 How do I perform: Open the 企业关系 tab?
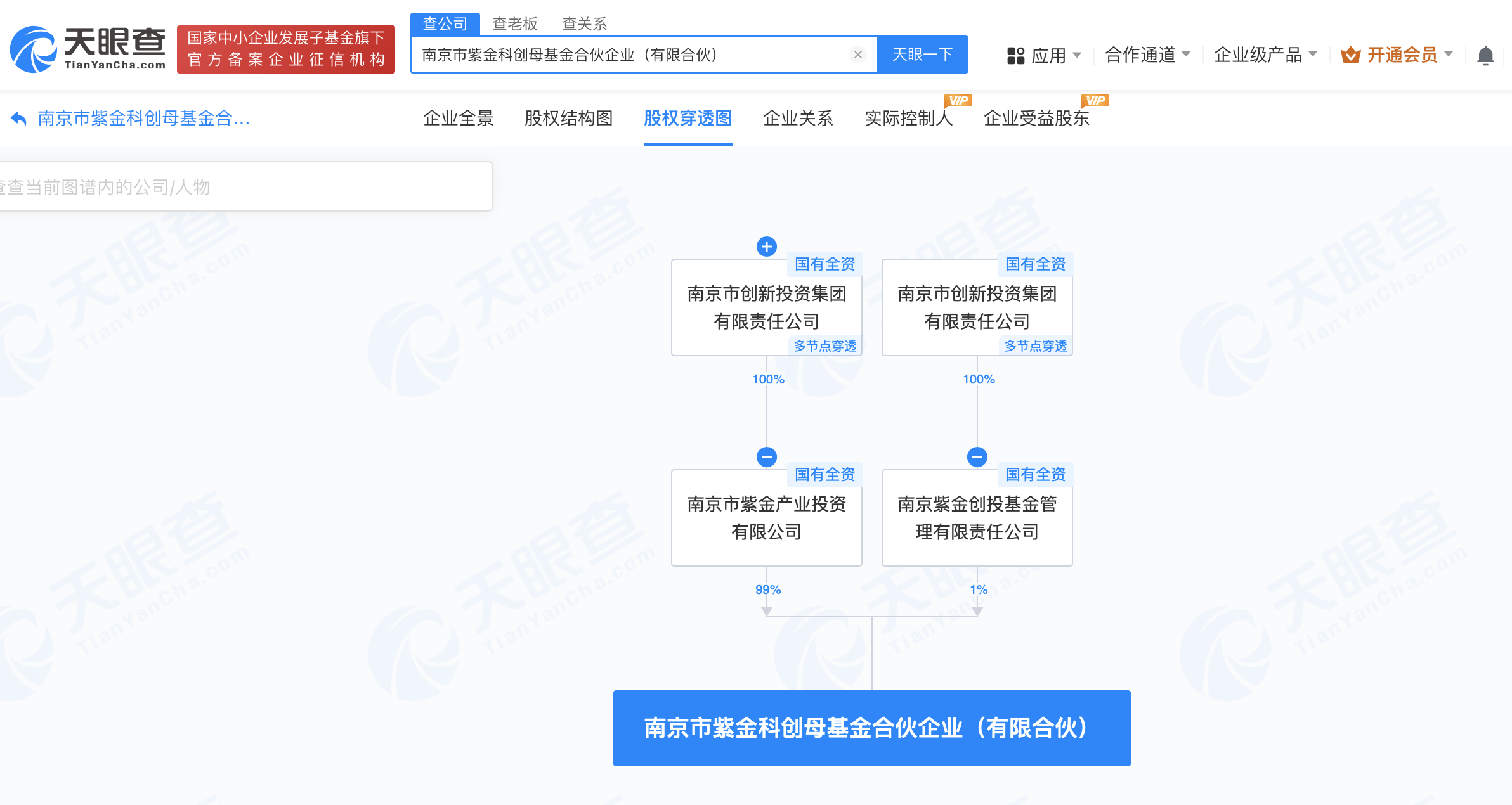[798, 119]
